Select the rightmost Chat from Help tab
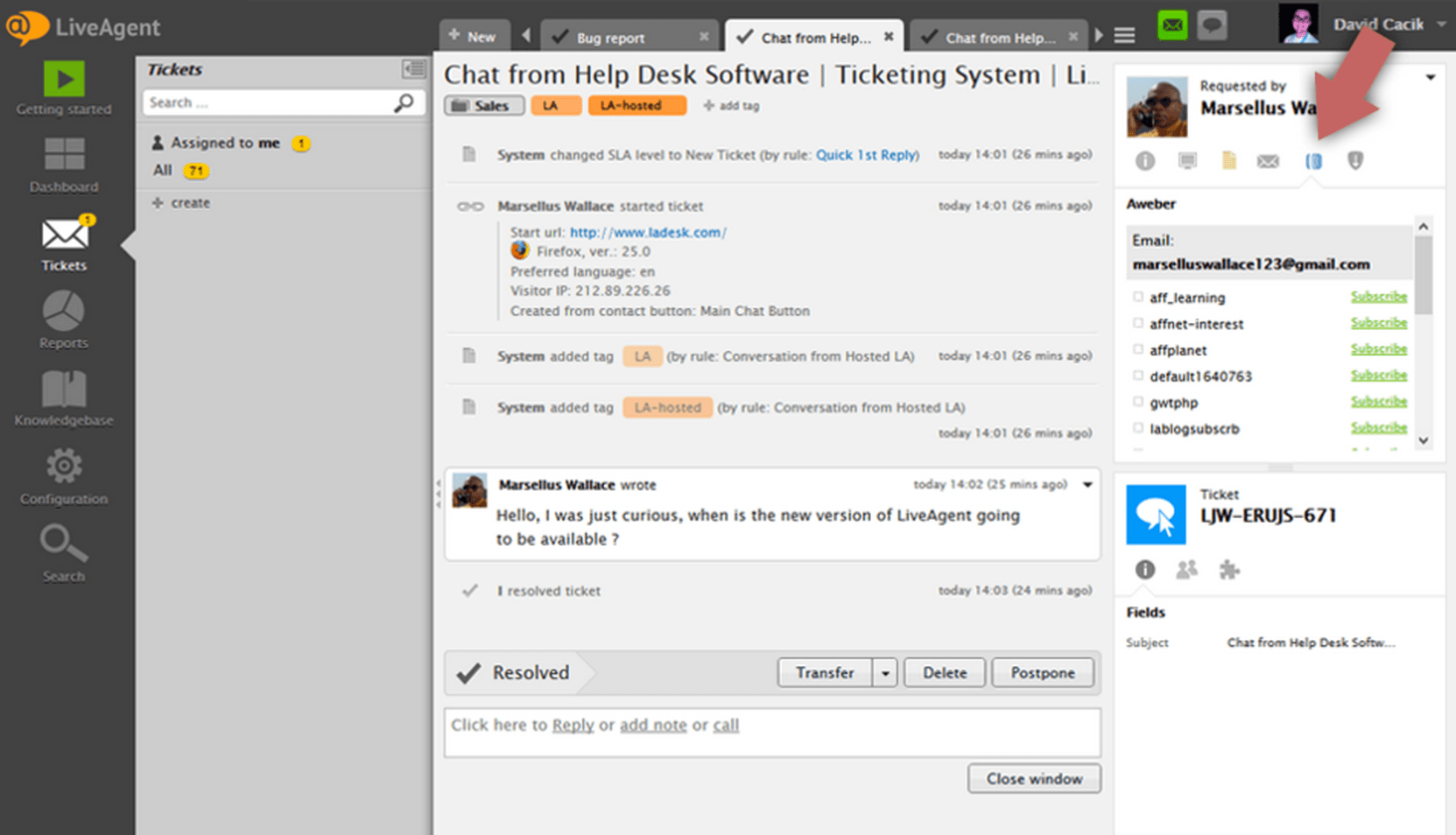Screen dimensions: 1456x835 [1000, 38]
